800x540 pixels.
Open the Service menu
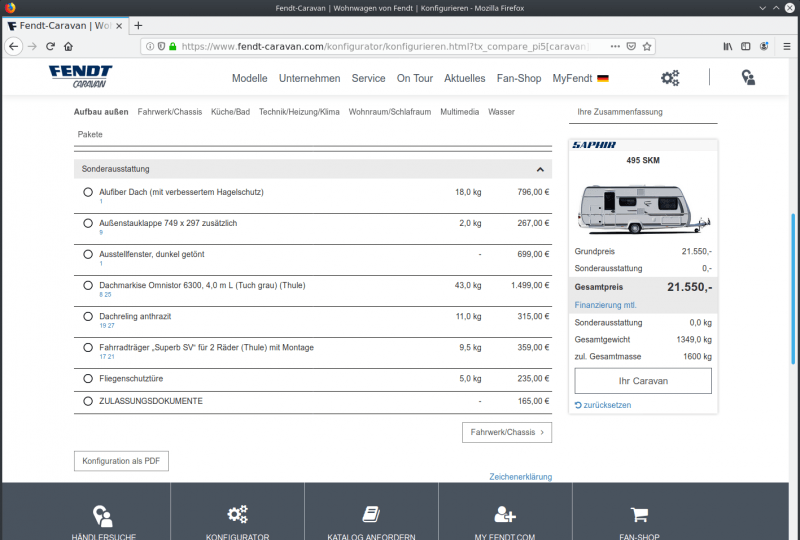368,79
